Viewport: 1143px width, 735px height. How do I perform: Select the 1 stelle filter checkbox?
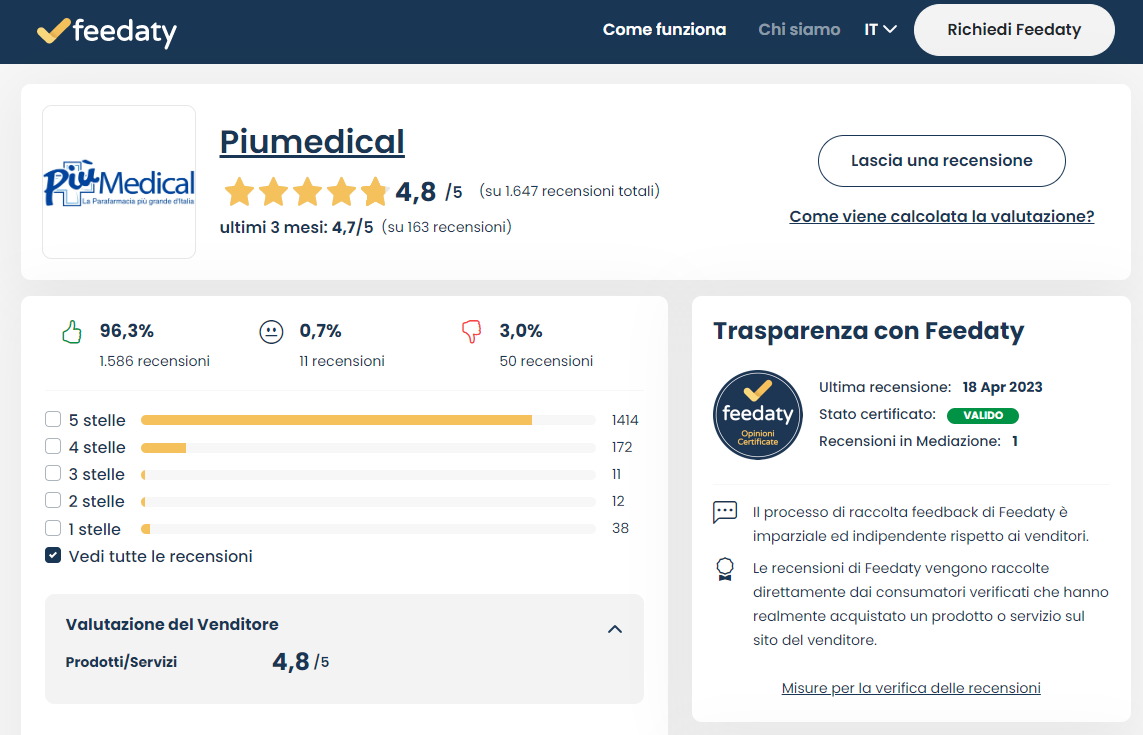[52, 528]
